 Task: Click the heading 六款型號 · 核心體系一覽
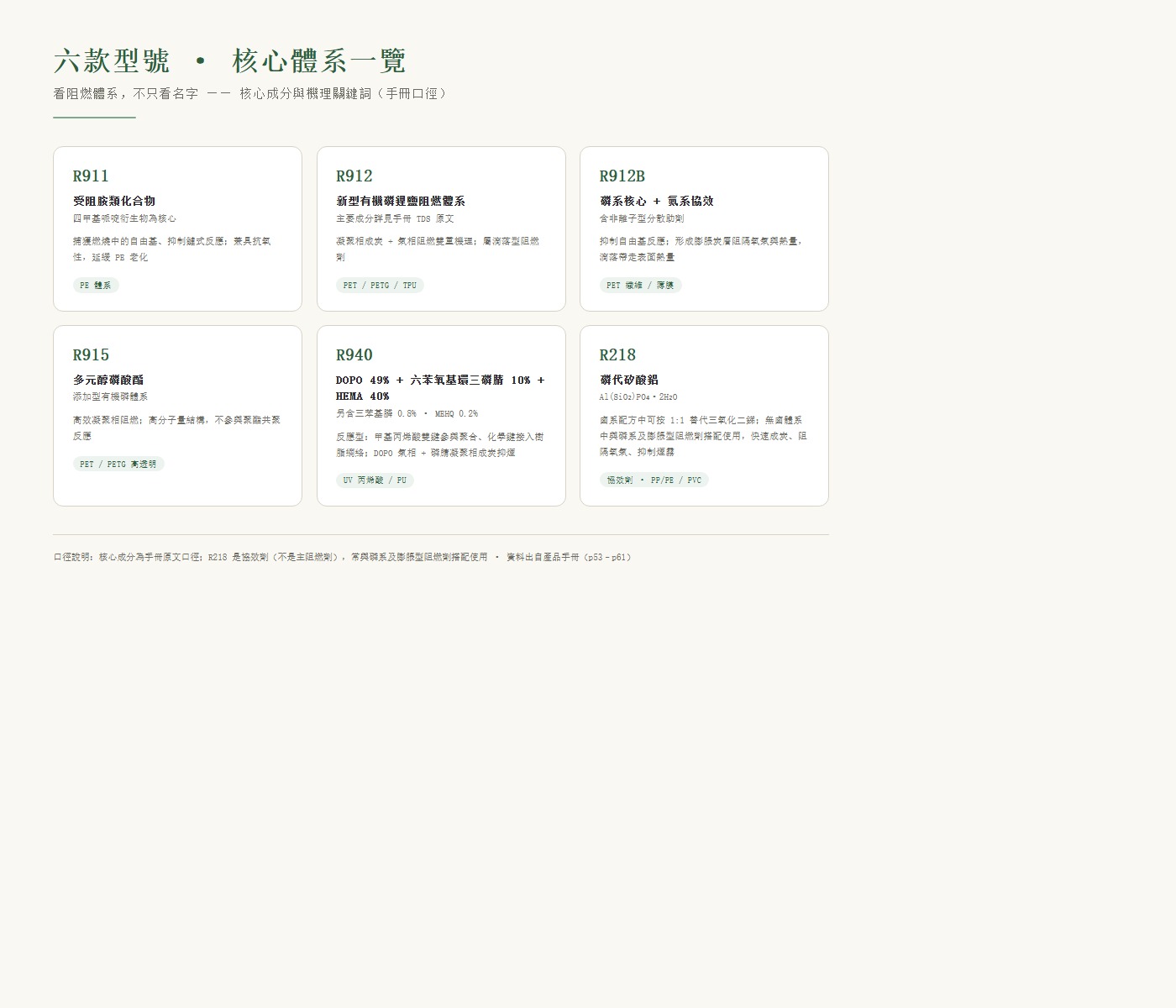click(229, 61)
